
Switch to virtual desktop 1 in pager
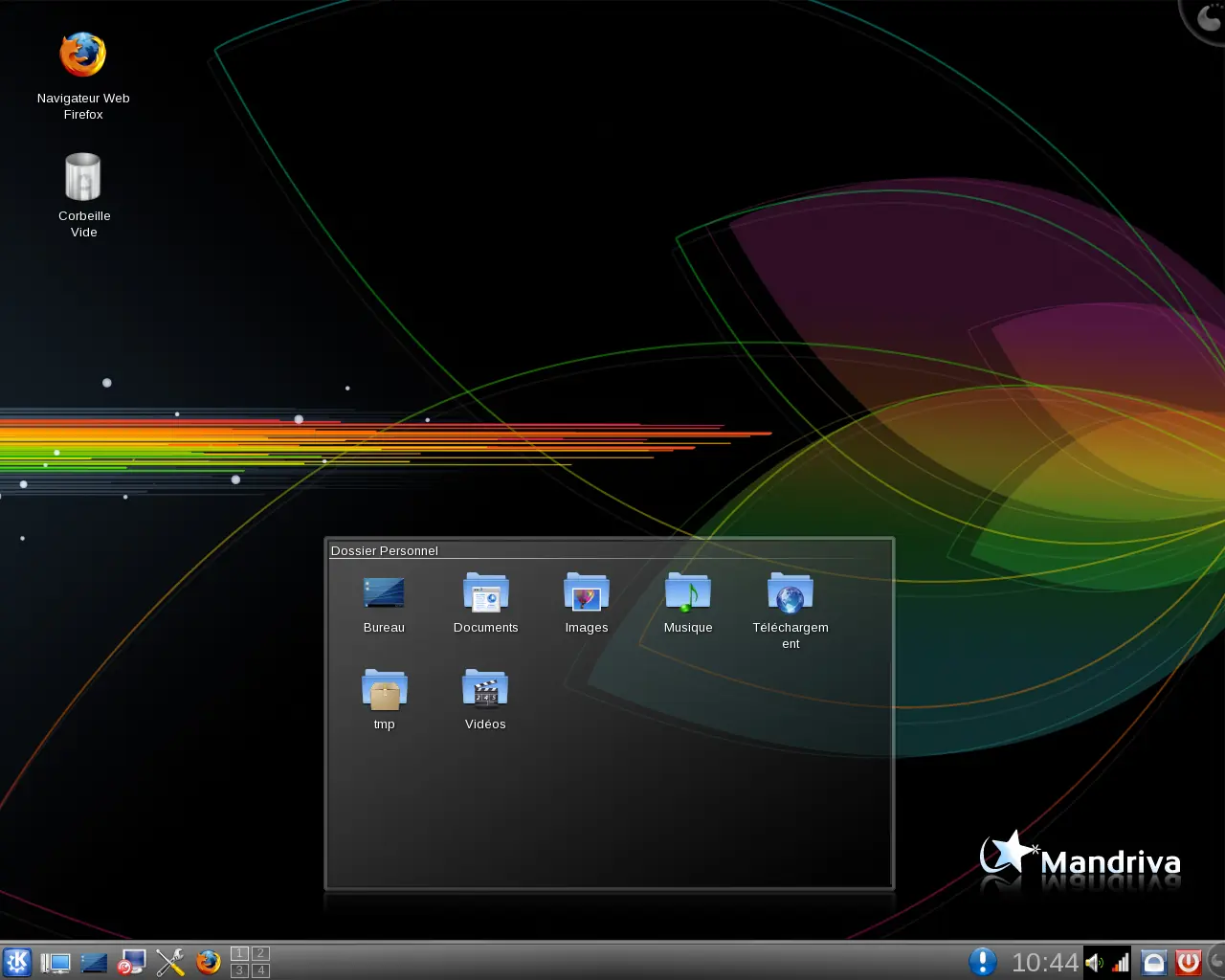coord(239,953)
